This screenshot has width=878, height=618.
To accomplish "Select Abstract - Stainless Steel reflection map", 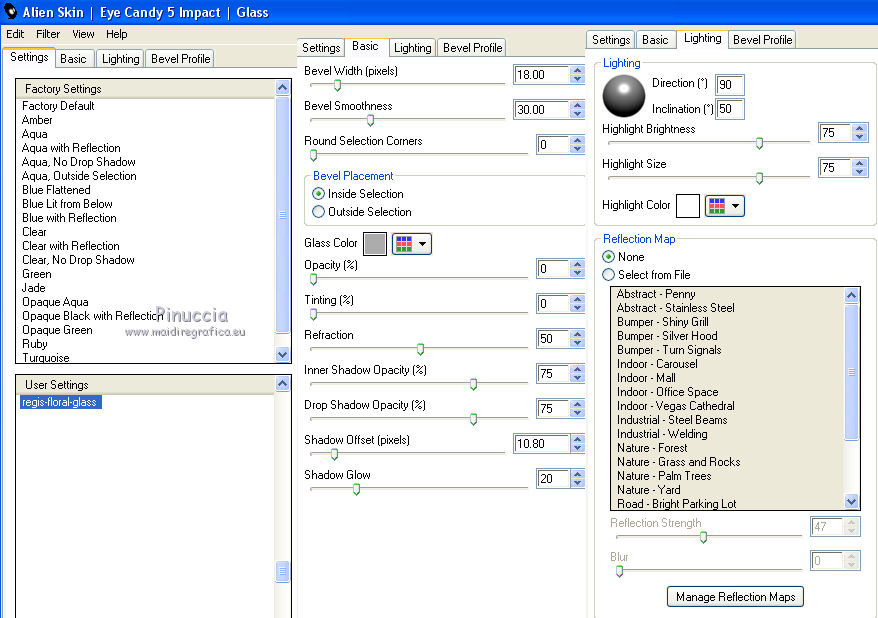I will [675, 308].
